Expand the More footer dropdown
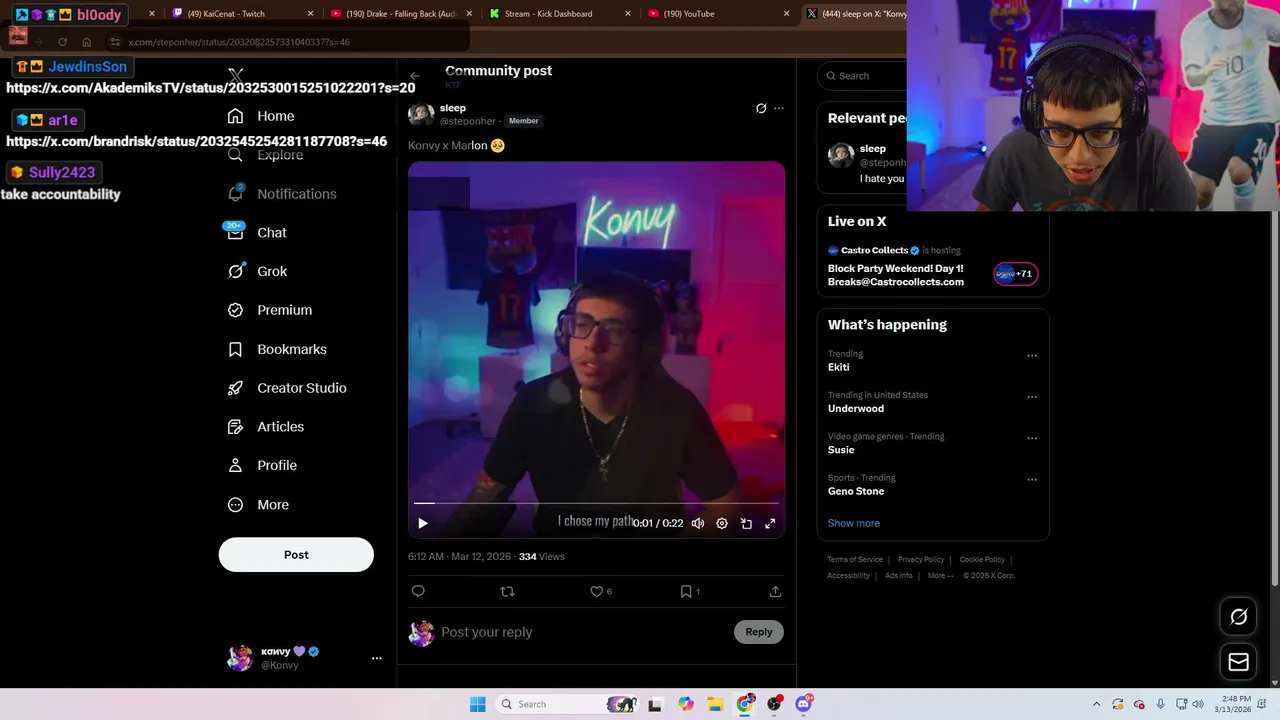The image size is (1280, 720). (940, 575)
